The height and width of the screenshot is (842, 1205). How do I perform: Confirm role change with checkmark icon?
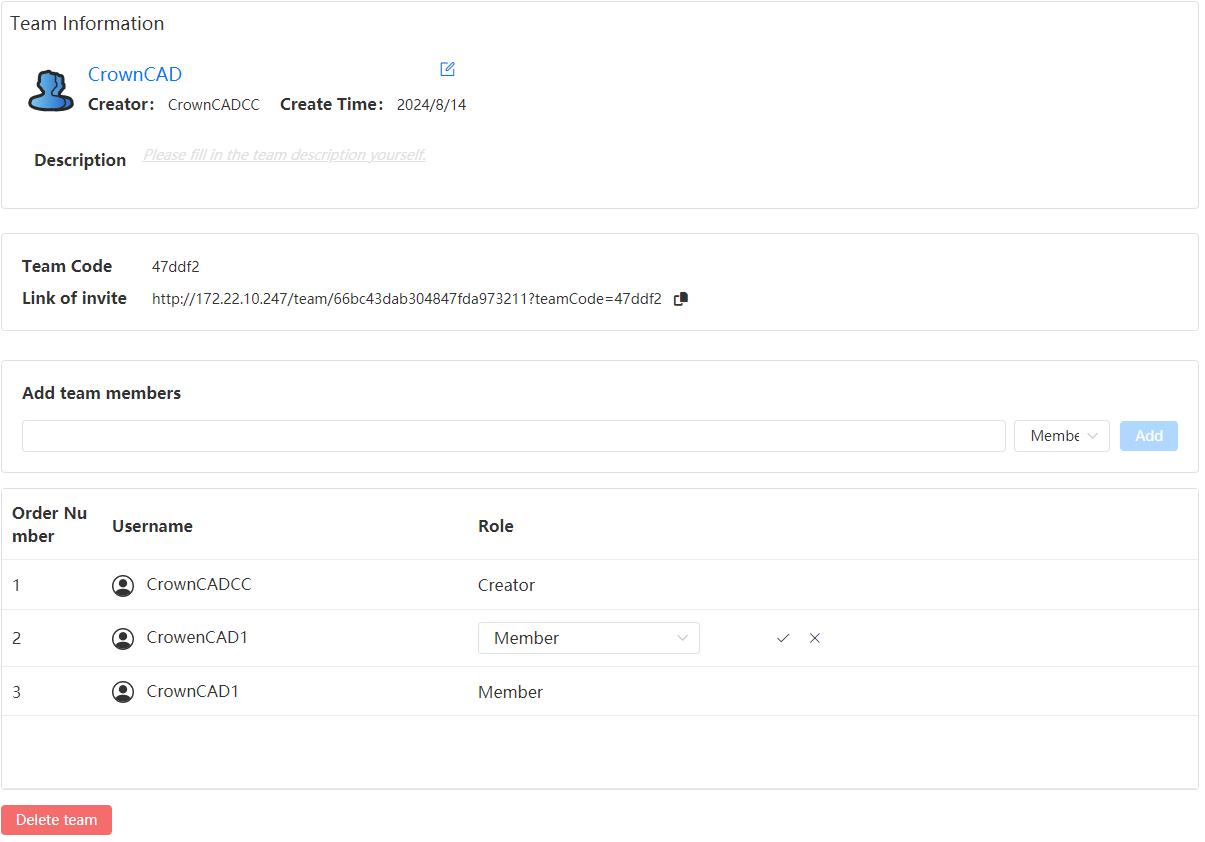point(783,638)
